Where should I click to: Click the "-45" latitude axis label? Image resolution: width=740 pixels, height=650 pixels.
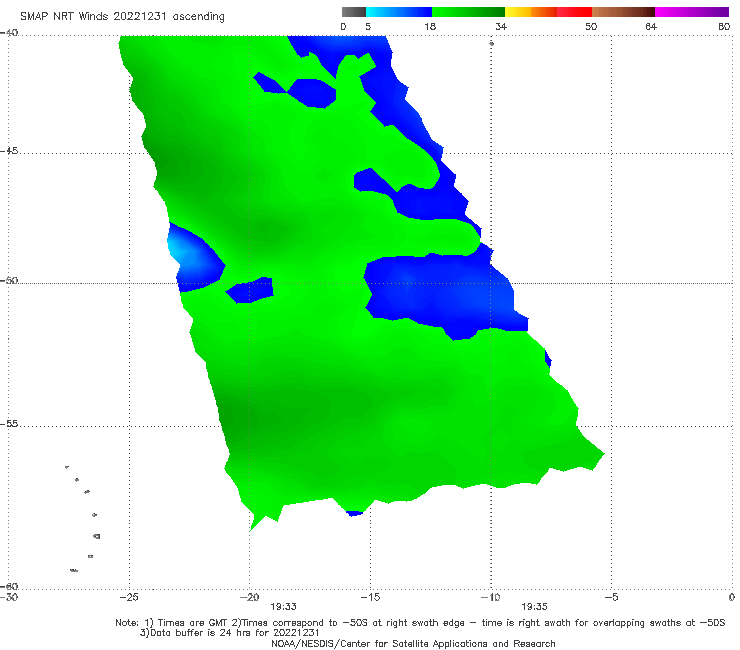[x=9, y=151]
